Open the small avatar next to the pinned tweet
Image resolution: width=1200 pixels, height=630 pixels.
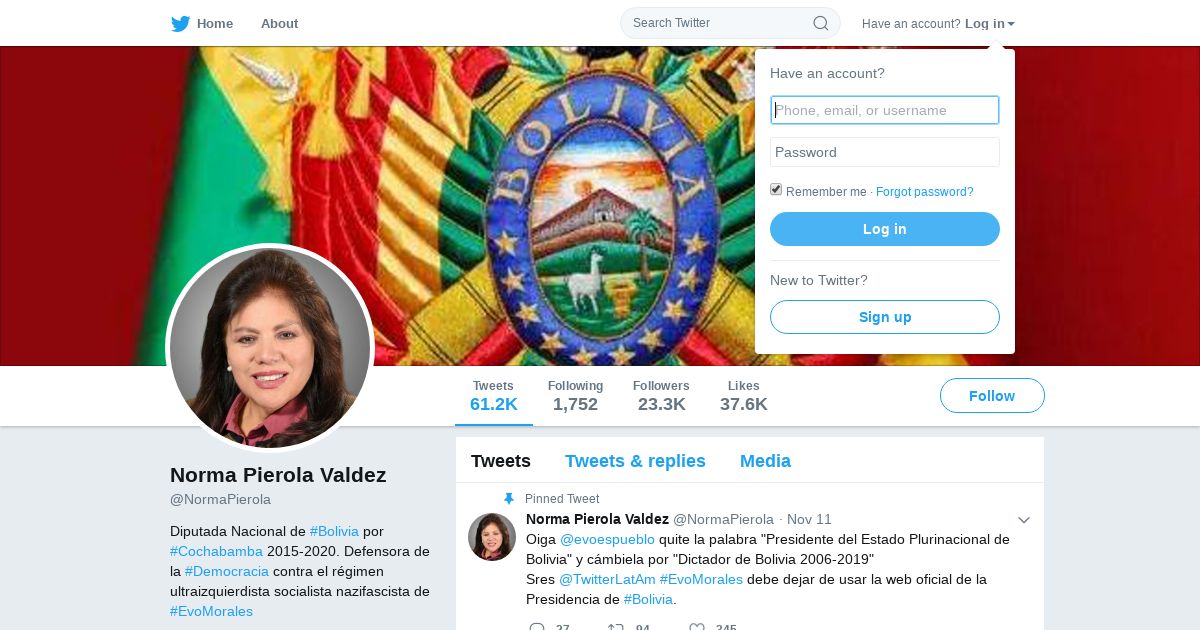(x=492, y=537)
